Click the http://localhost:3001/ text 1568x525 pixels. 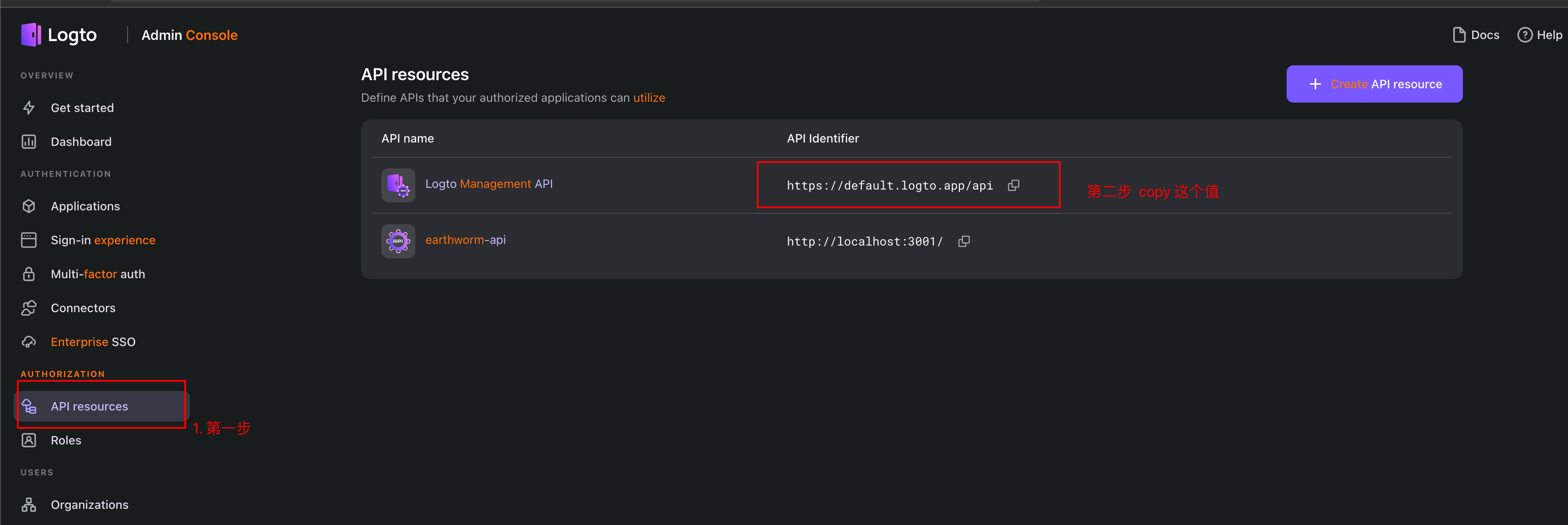click(865, 242)
